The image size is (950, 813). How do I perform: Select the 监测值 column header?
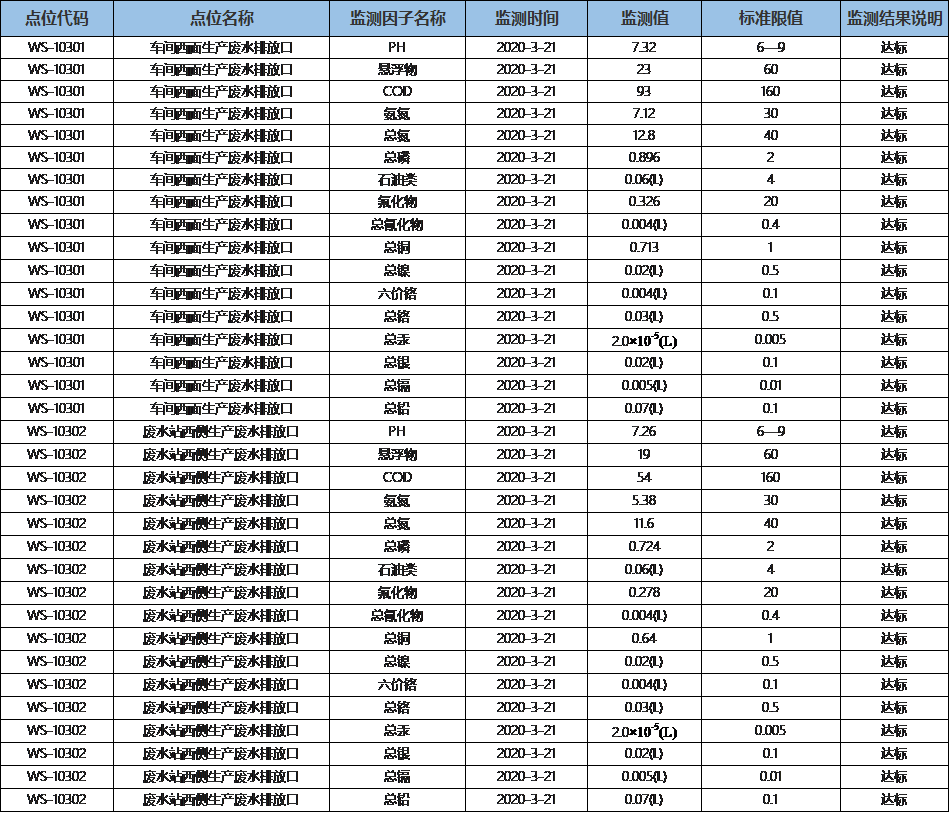click(x=645, y=19)
